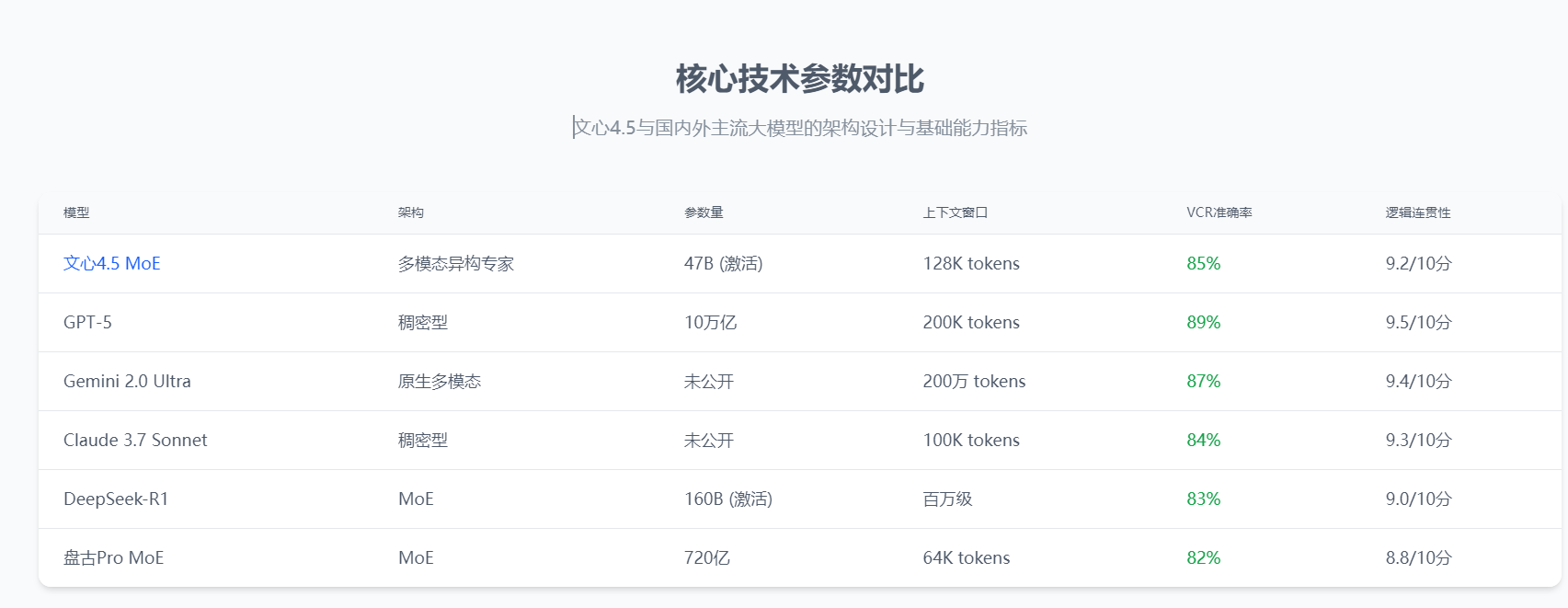The image size is (1568, 608).
Task: Select the 百万级 context window cell
Action: point(948,499)
